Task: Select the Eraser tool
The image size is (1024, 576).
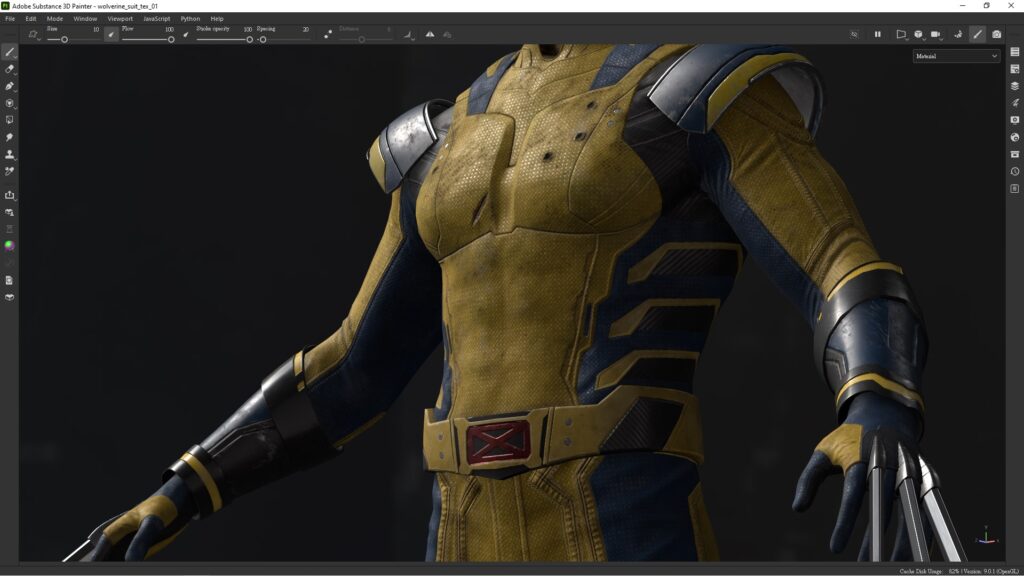Action: 11,70
